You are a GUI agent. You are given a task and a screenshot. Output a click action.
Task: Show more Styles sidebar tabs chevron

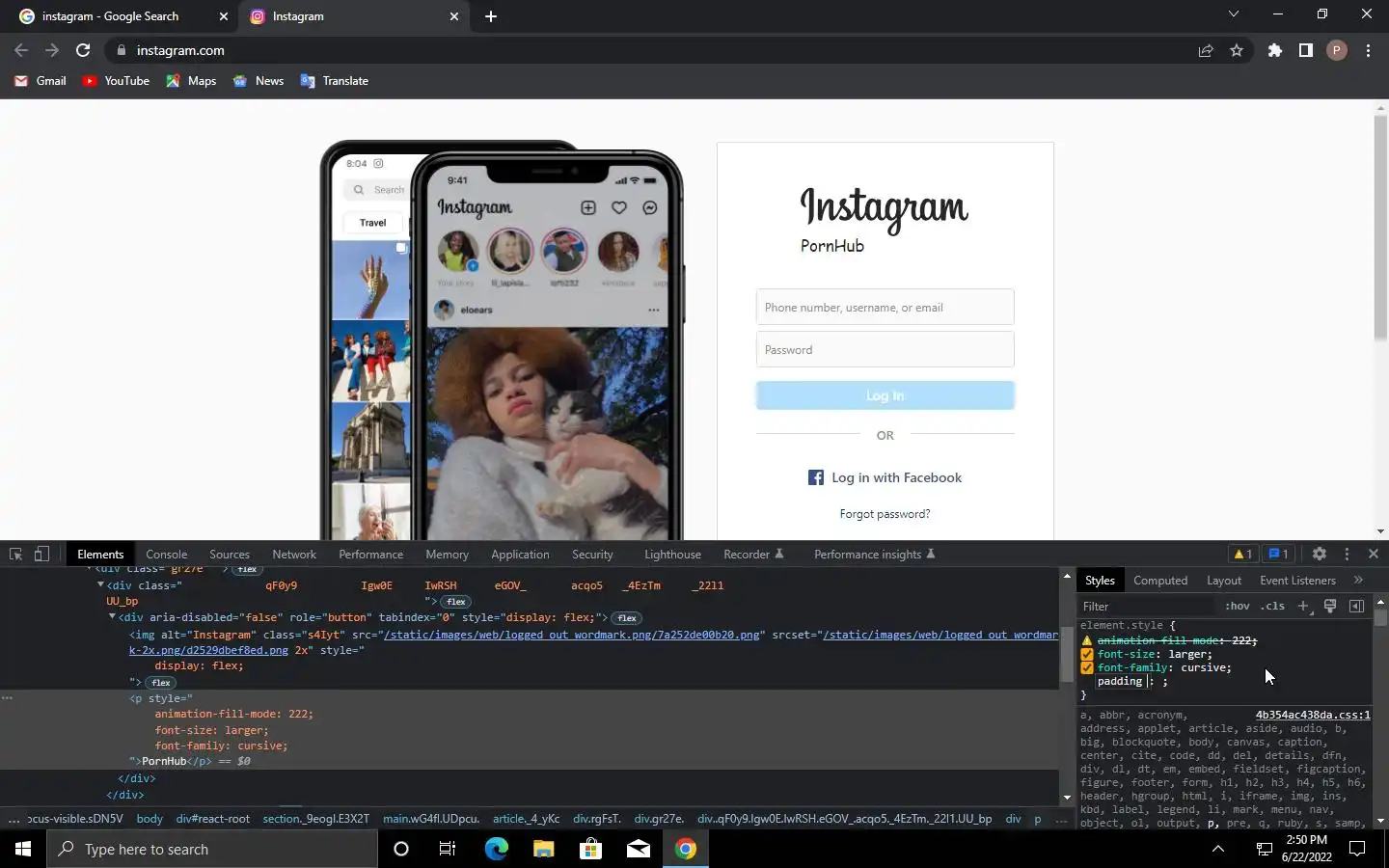point(1358,580)
